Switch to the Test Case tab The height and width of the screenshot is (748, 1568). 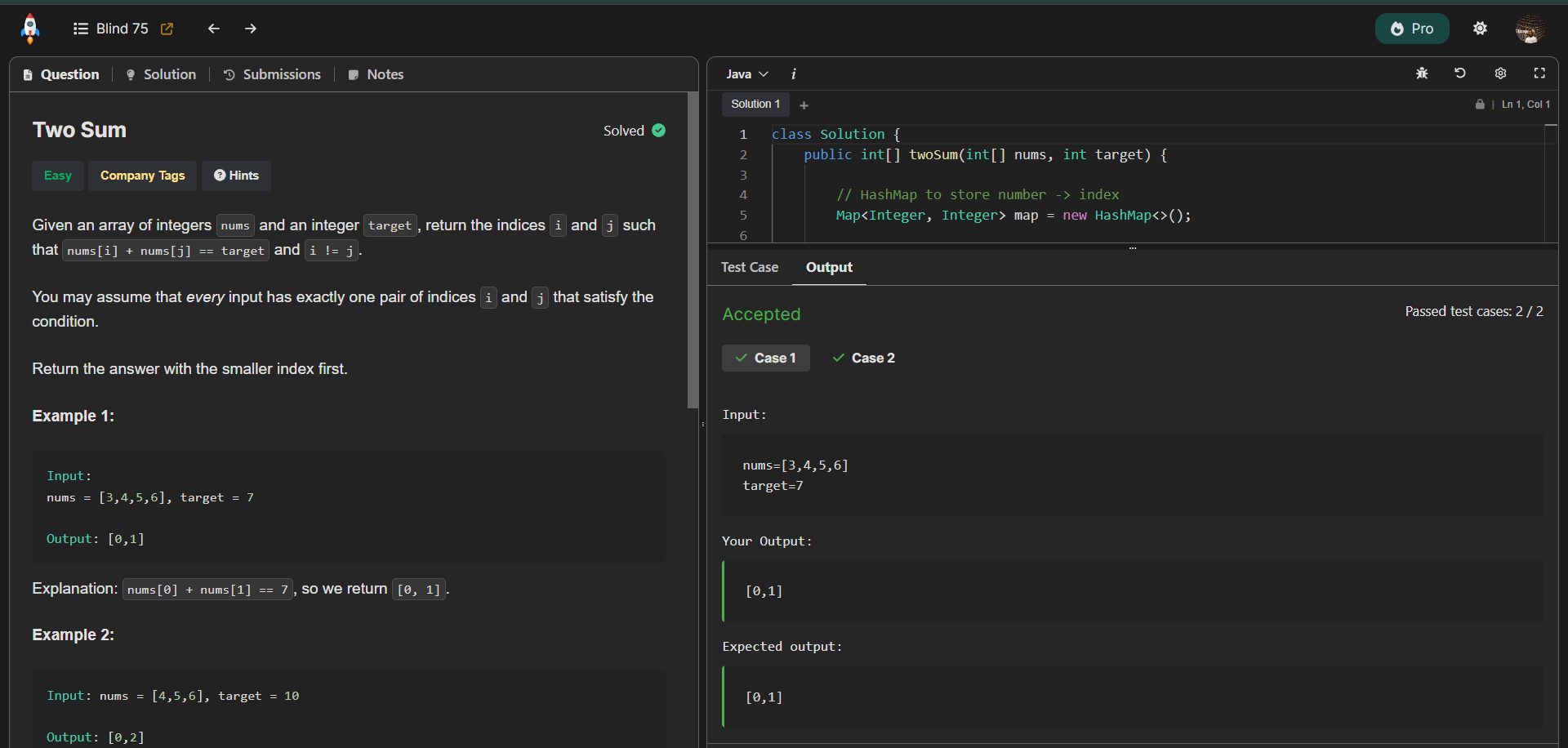749,267
